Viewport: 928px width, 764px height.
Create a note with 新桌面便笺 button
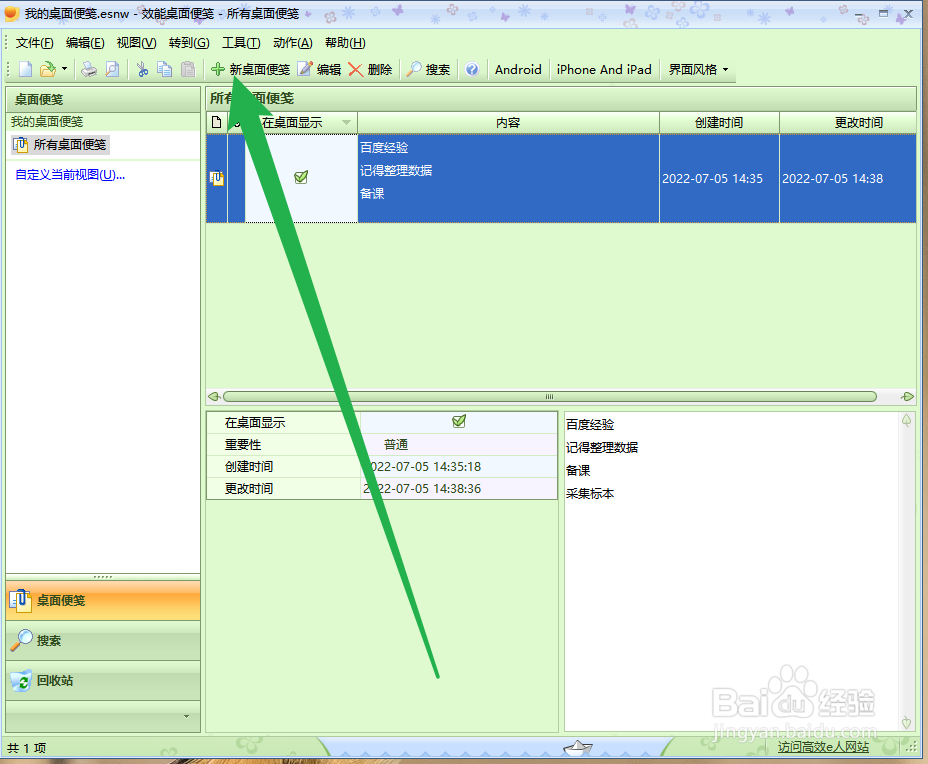pyautogui.click(x=250, y=69)
